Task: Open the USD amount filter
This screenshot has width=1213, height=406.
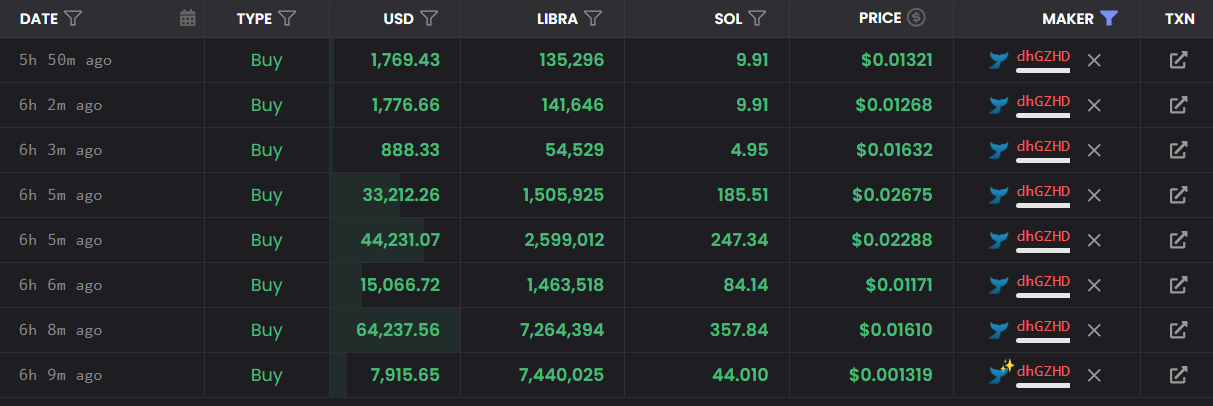Action: pos(429,18)
